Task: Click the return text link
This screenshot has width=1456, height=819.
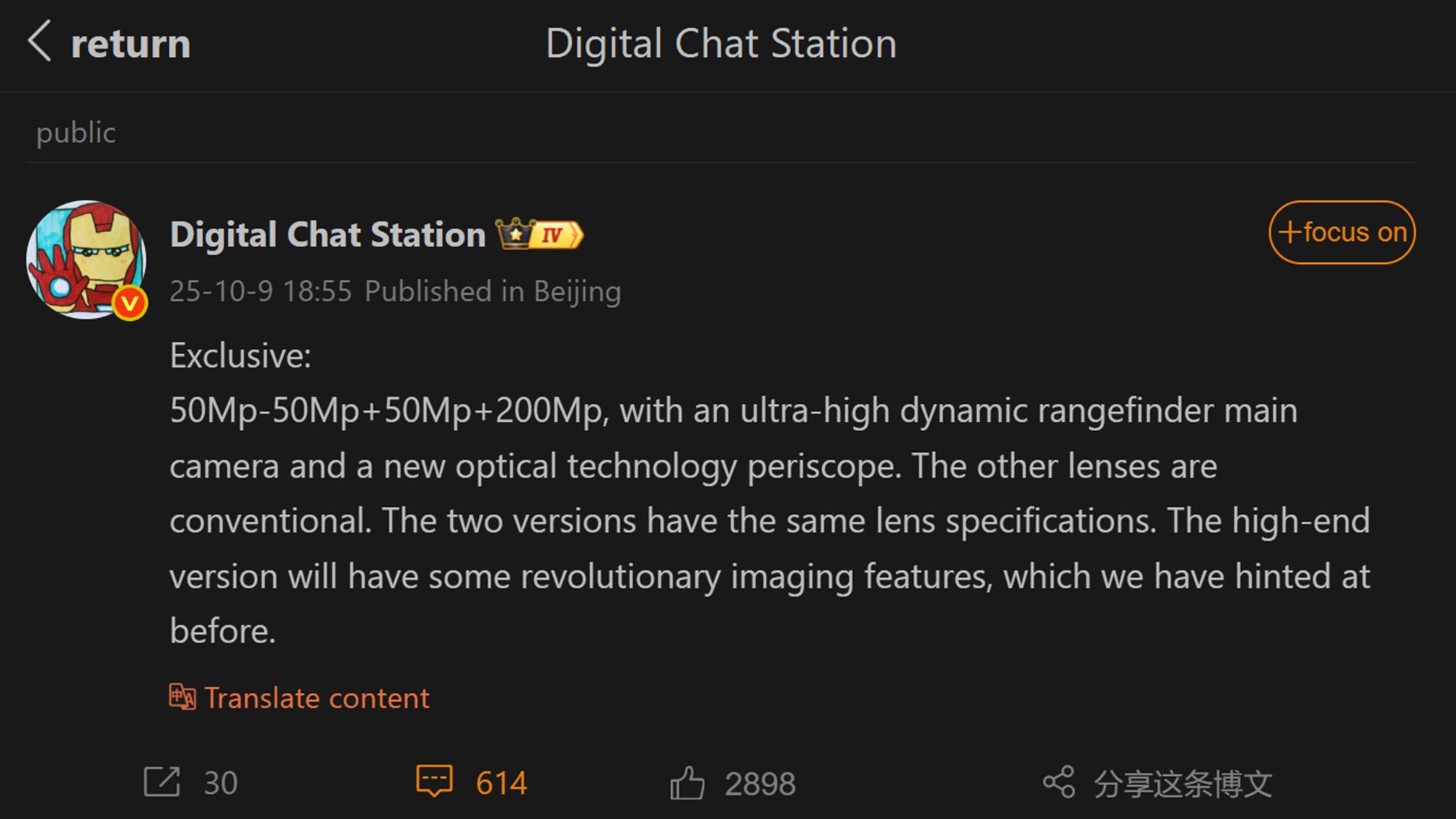Action: [131, 44]
